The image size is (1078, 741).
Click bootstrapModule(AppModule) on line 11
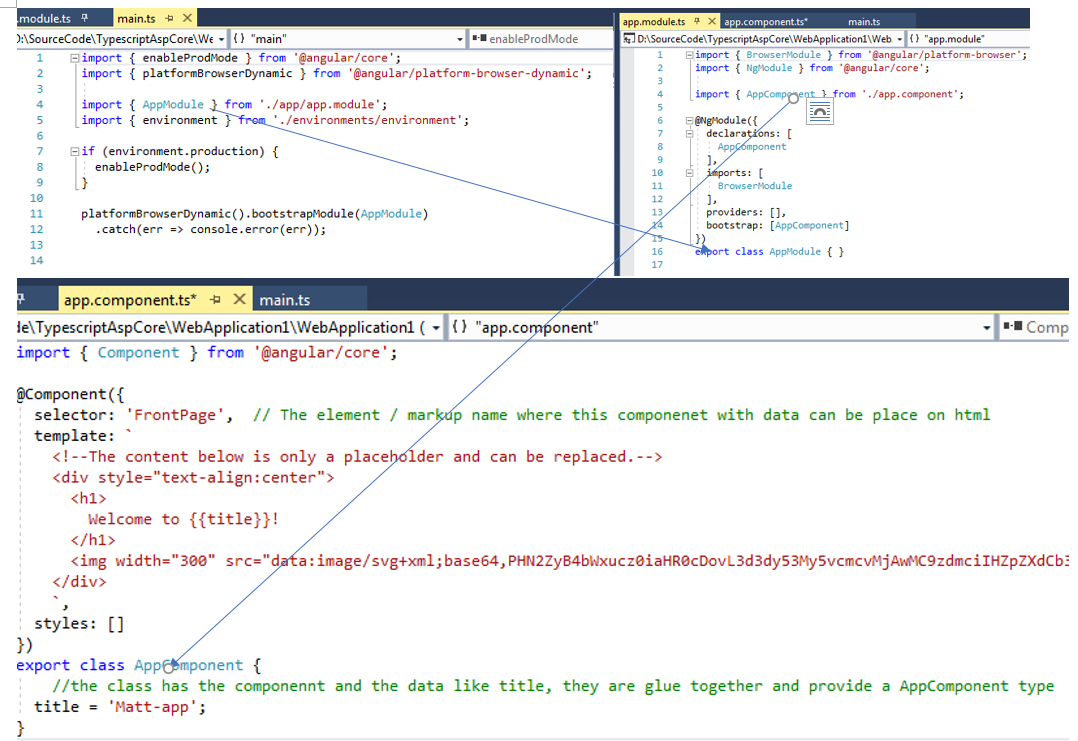[x=340, y=214]
